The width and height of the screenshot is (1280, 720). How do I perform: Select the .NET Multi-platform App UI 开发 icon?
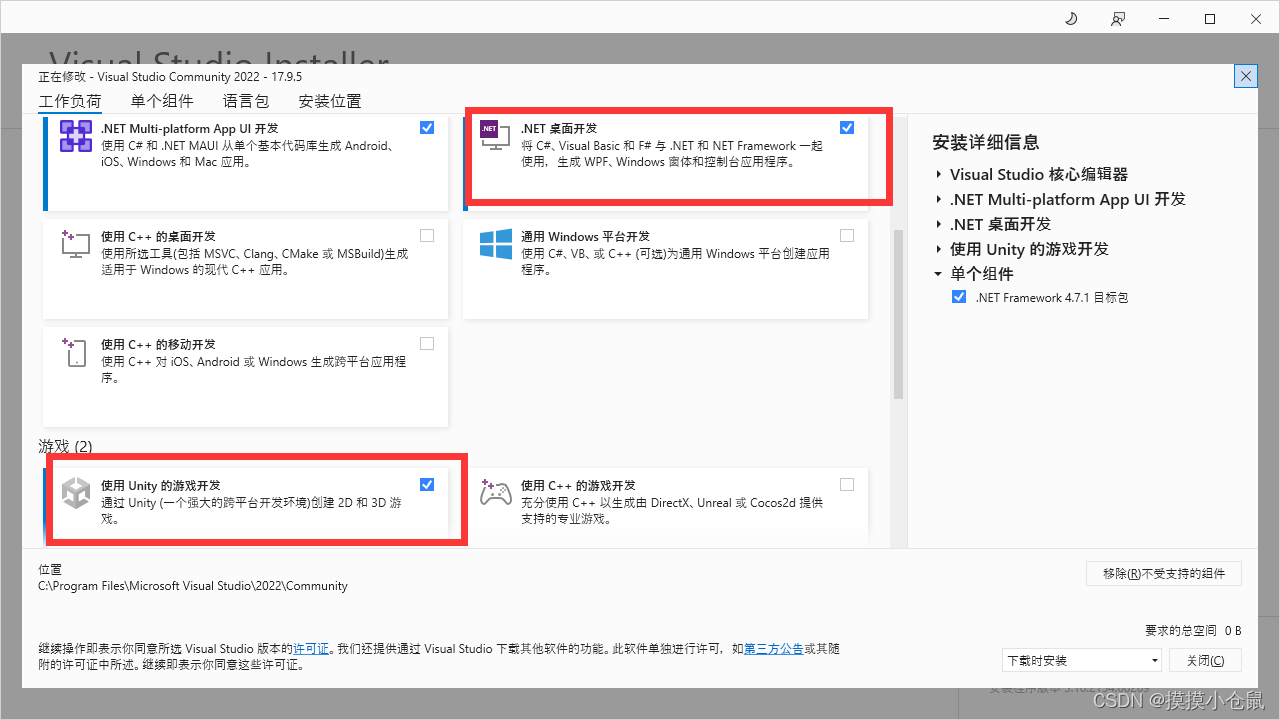[75, 136]
